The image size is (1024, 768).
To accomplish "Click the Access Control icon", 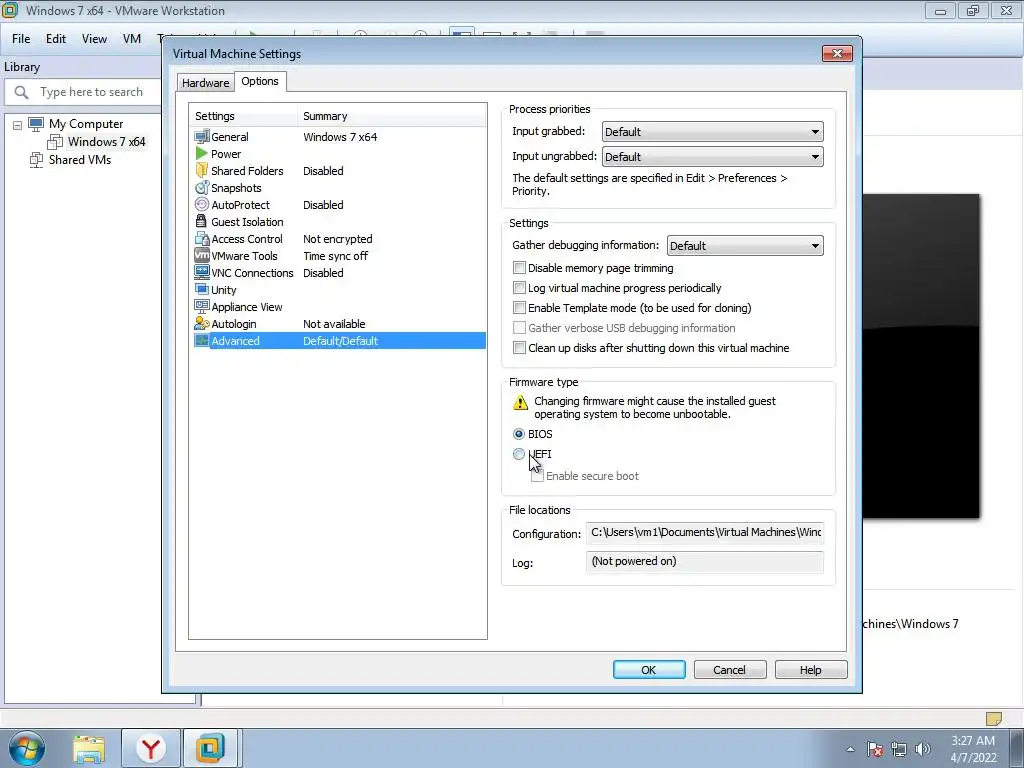I will tap(202, 238).
